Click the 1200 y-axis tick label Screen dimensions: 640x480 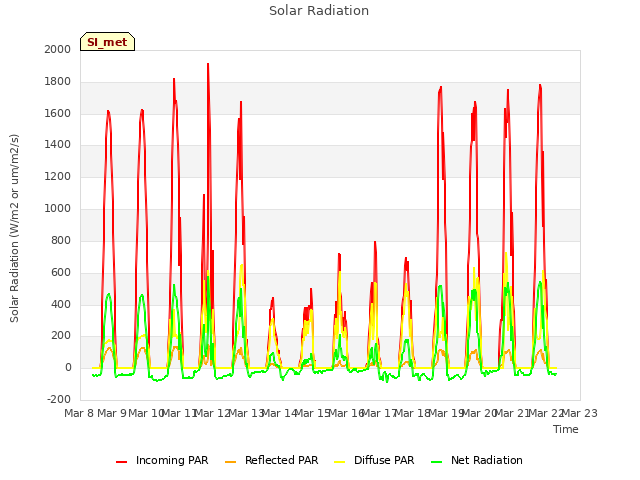tap(58, 176)
